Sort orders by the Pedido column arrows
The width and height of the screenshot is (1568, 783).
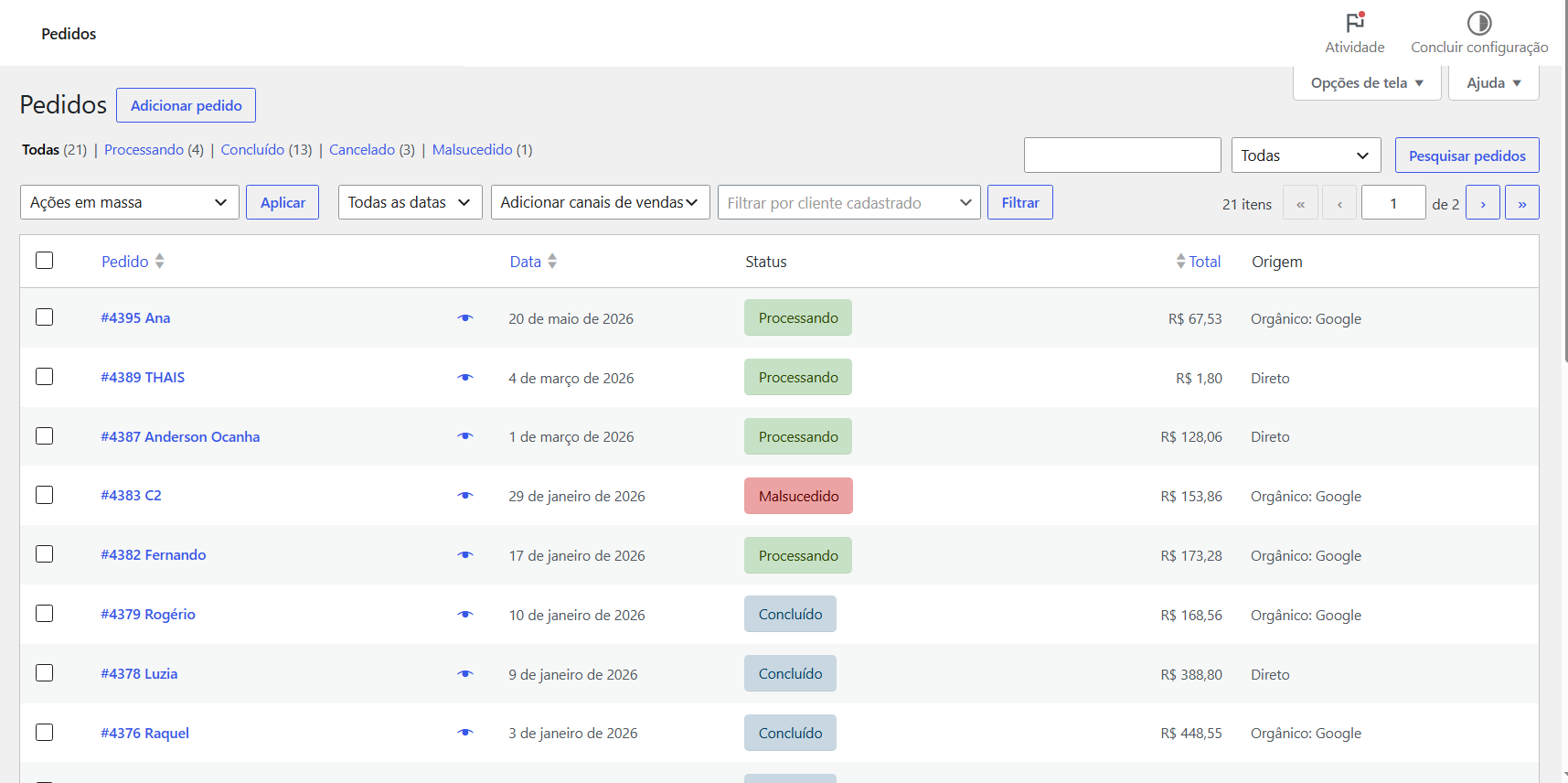[159, 261]
